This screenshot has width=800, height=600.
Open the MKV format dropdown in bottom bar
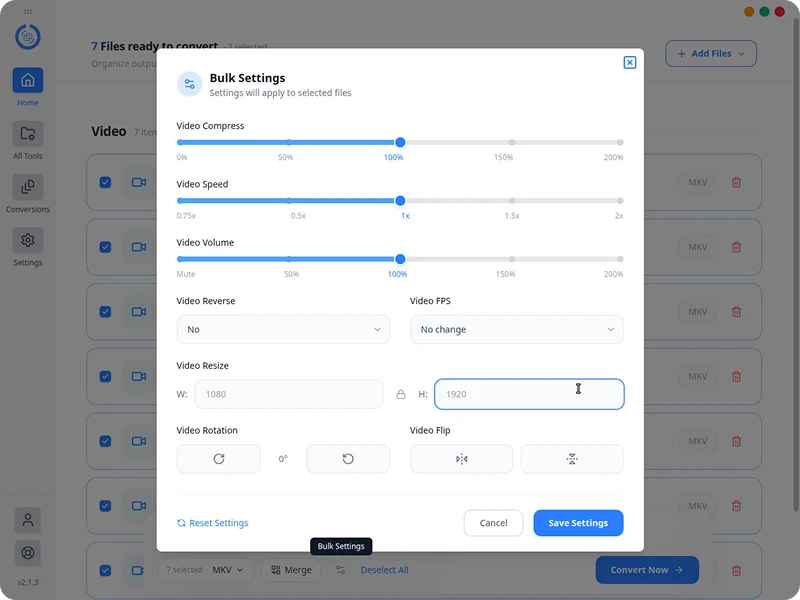(228, 570)
